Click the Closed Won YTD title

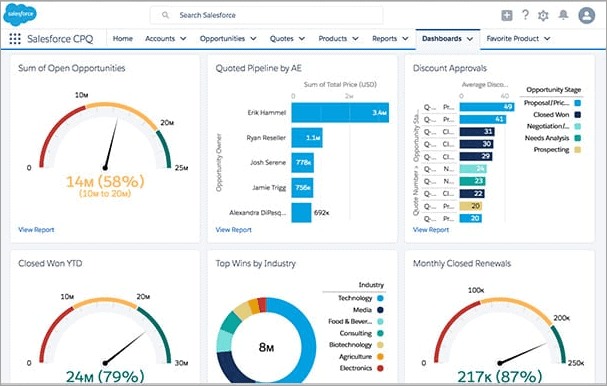pos(50,264)
